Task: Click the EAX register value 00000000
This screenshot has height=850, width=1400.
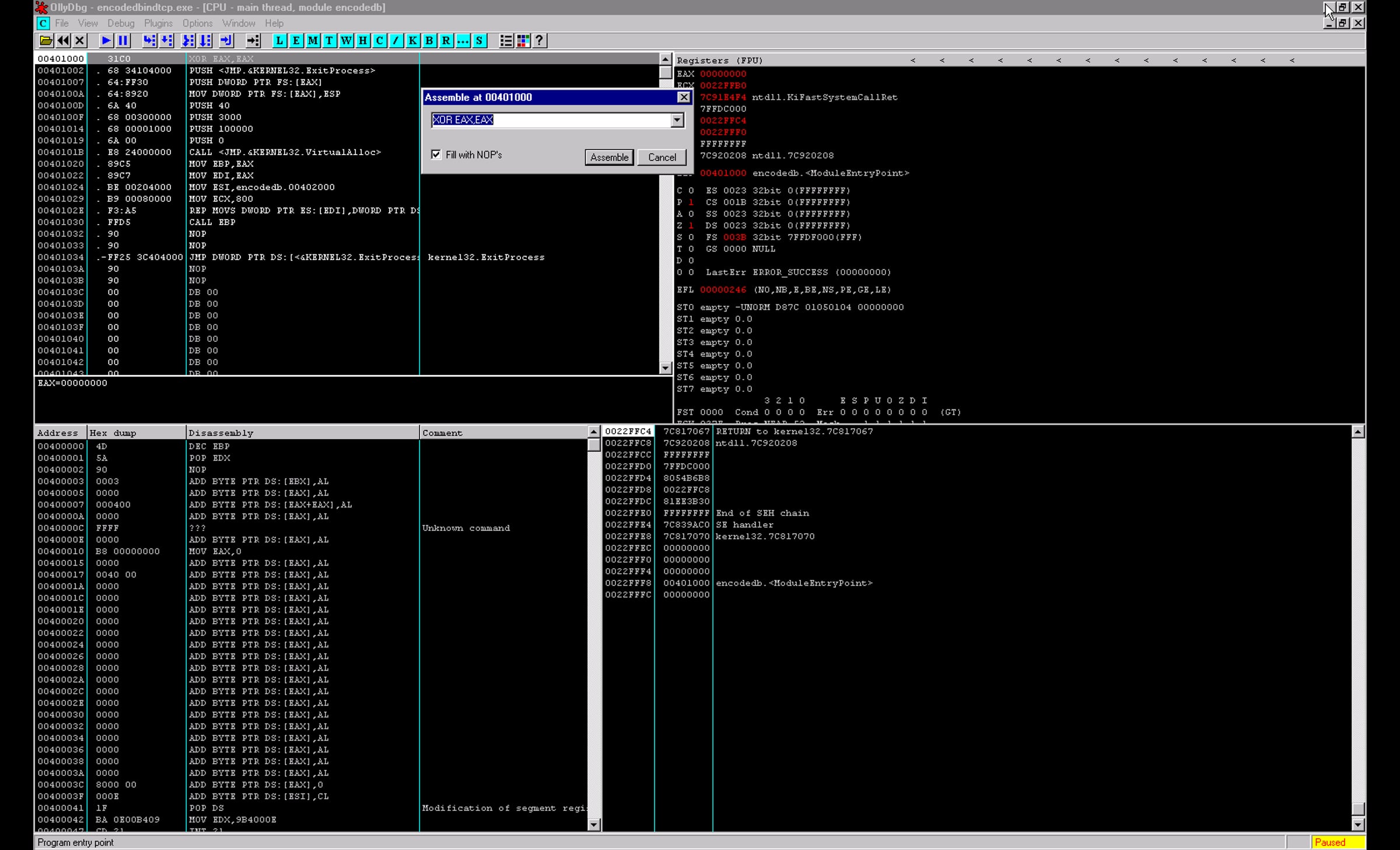Action: click(x=723, y=74)
